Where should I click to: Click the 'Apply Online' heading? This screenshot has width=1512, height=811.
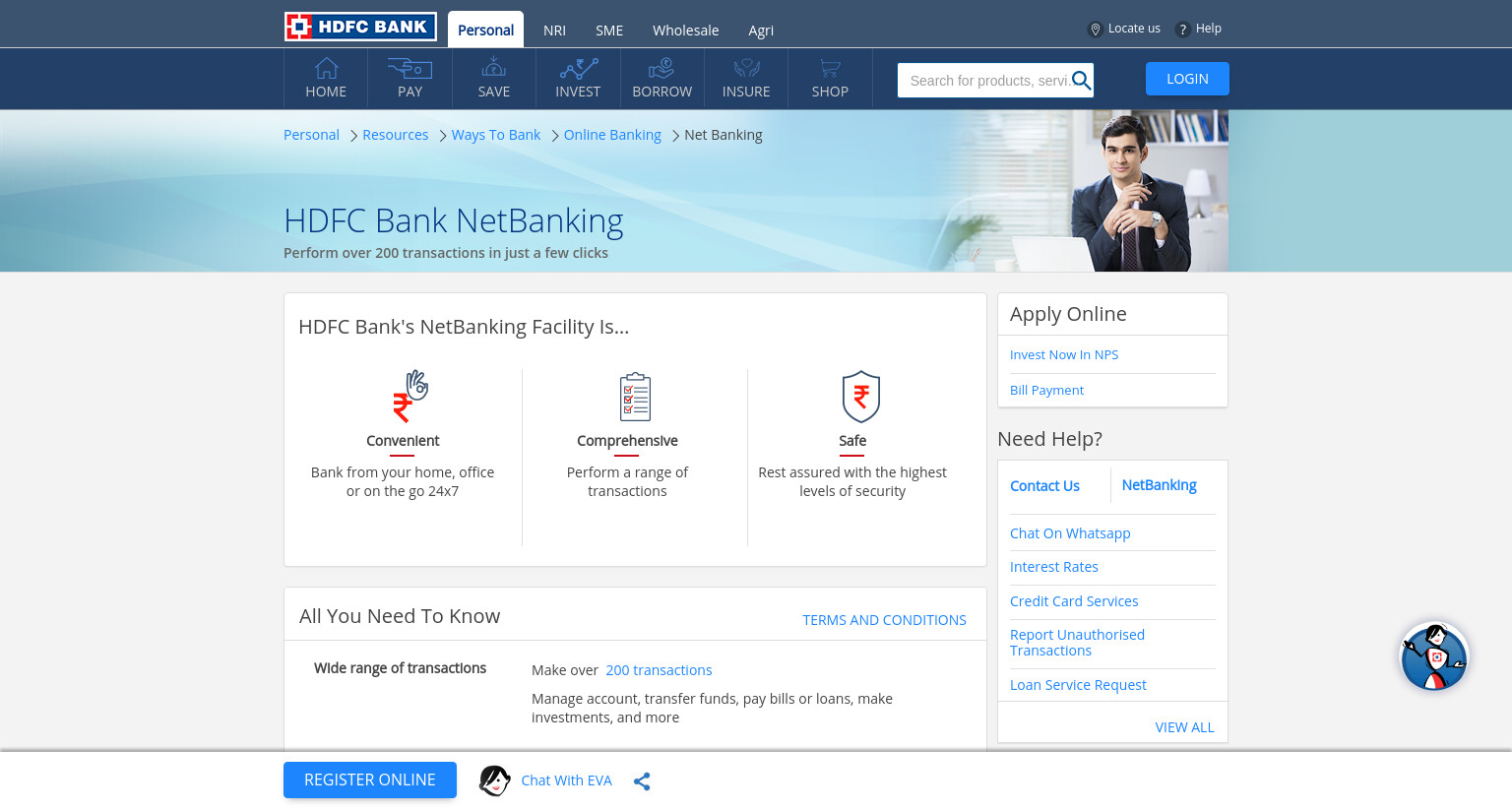(1068, 314)
